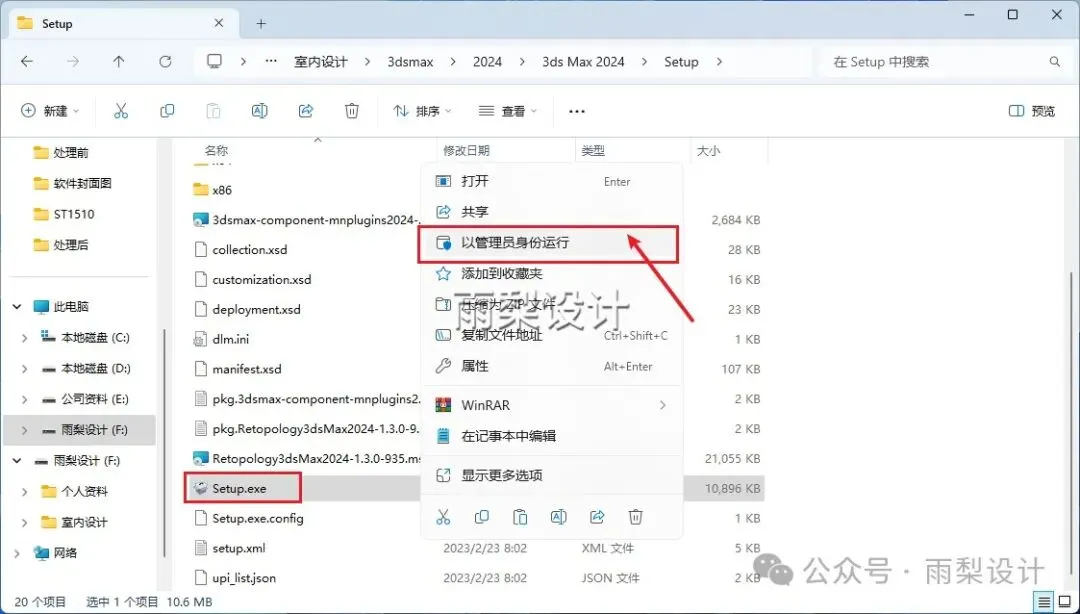Viewport: 1080px width, 614px height.
Task: Expand the 网络 node in sidebar
Action: (17, 553)
